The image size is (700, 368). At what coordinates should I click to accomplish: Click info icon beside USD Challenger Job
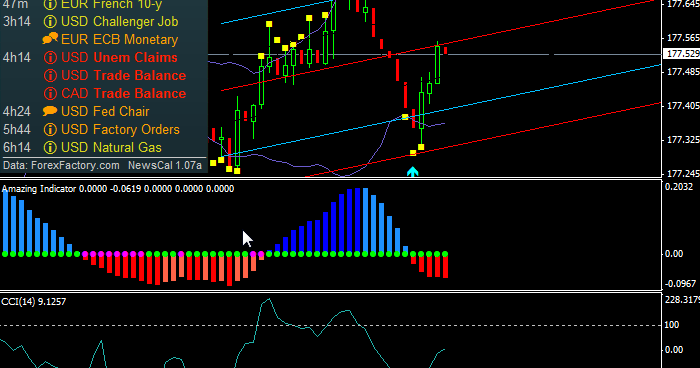point(50,21)
